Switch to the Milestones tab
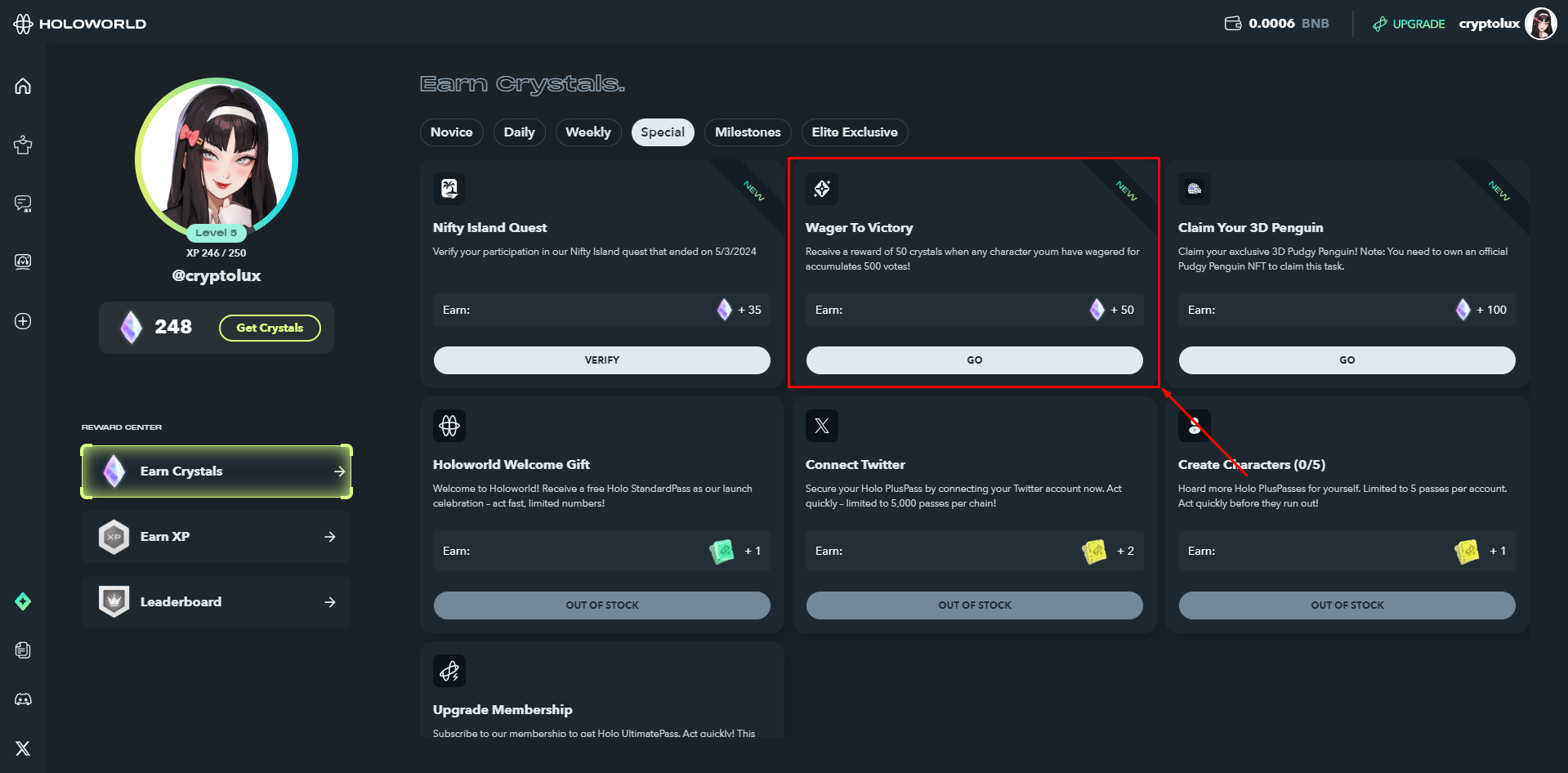Viewport: 1568px width, 773px height. 748,132
